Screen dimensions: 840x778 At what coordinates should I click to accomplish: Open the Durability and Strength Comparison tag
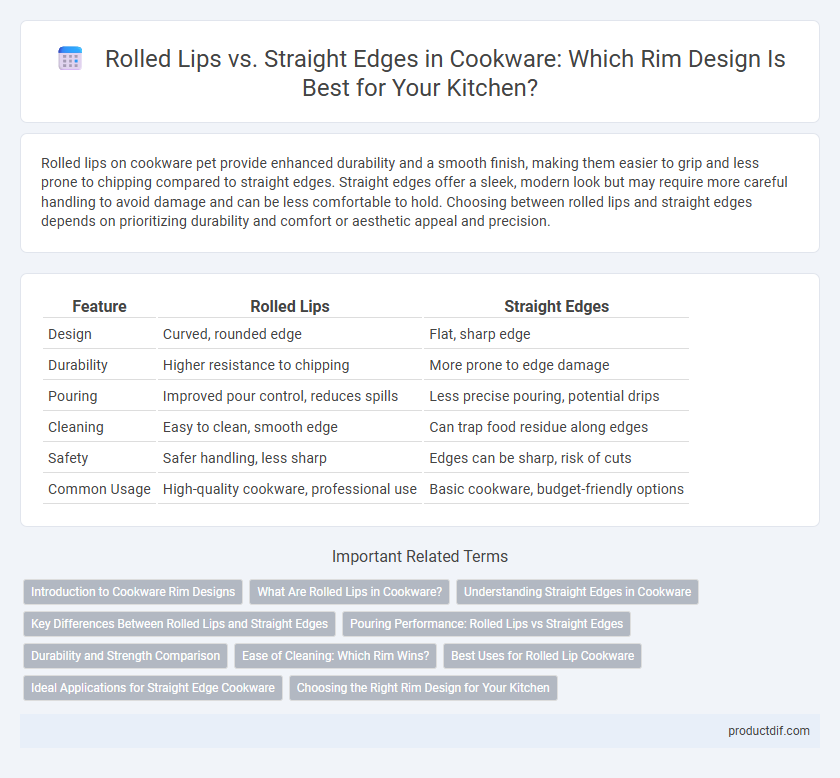(x=125, y=656)
